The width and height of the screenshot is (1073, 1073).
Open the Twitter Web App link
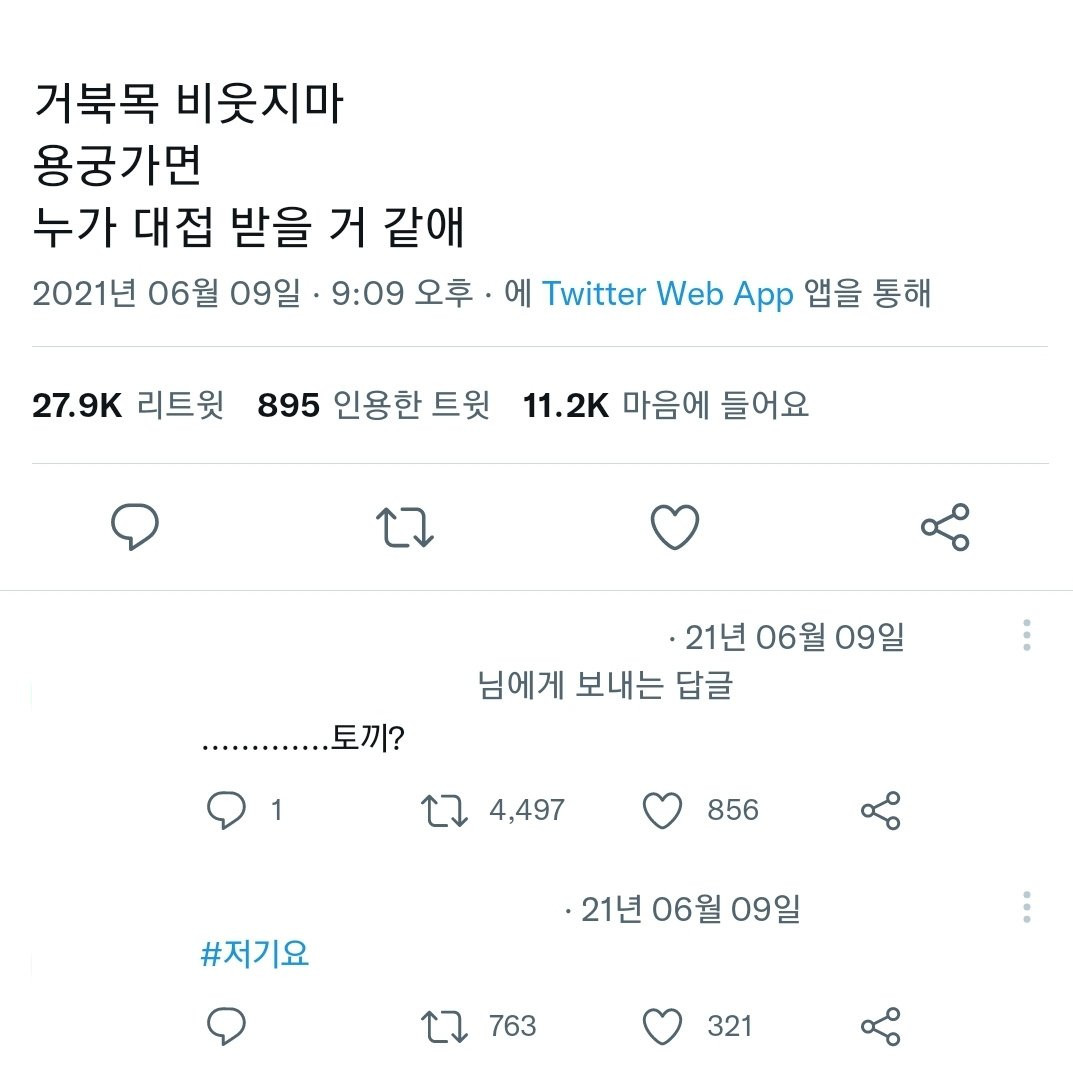pos(667,294)
